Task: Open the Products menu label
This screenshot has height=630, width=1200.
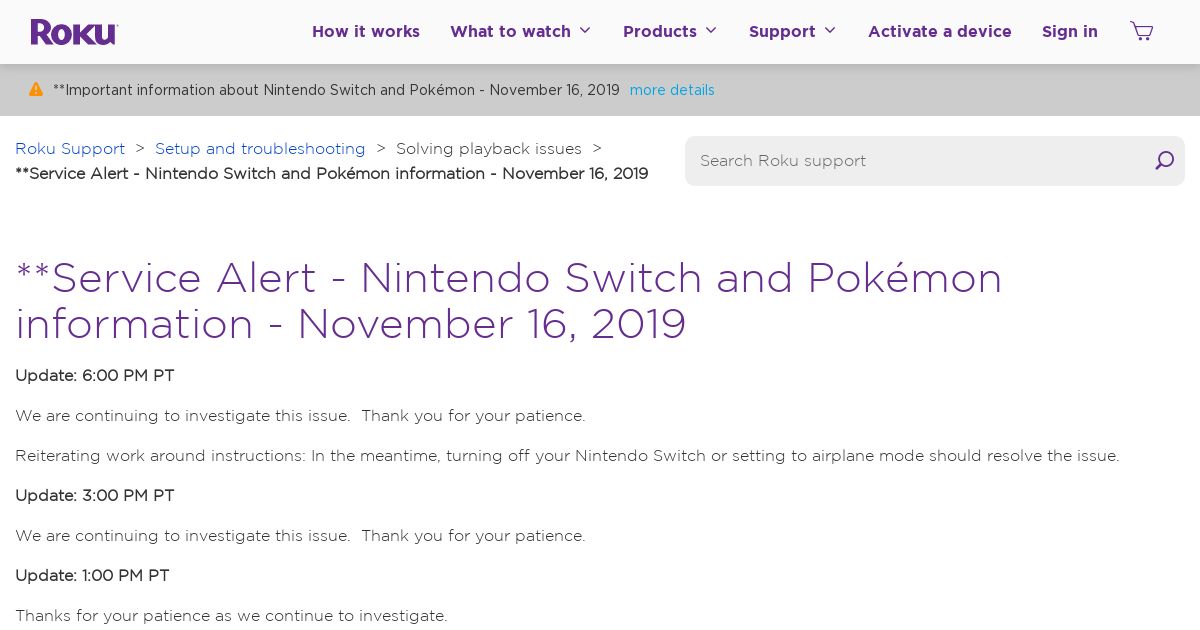Action: (660, 31)
